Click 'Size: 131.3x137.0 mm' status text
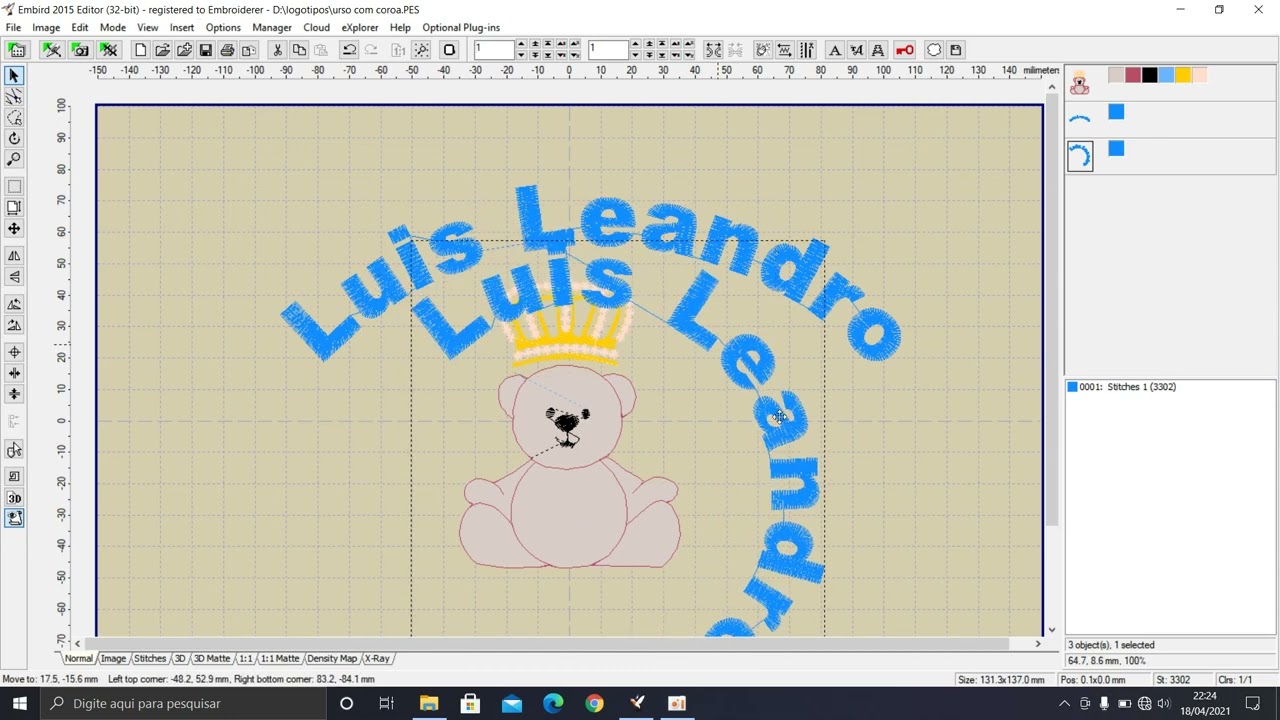Screen dimensions: 1280x720 click(x=1001, y=680)
